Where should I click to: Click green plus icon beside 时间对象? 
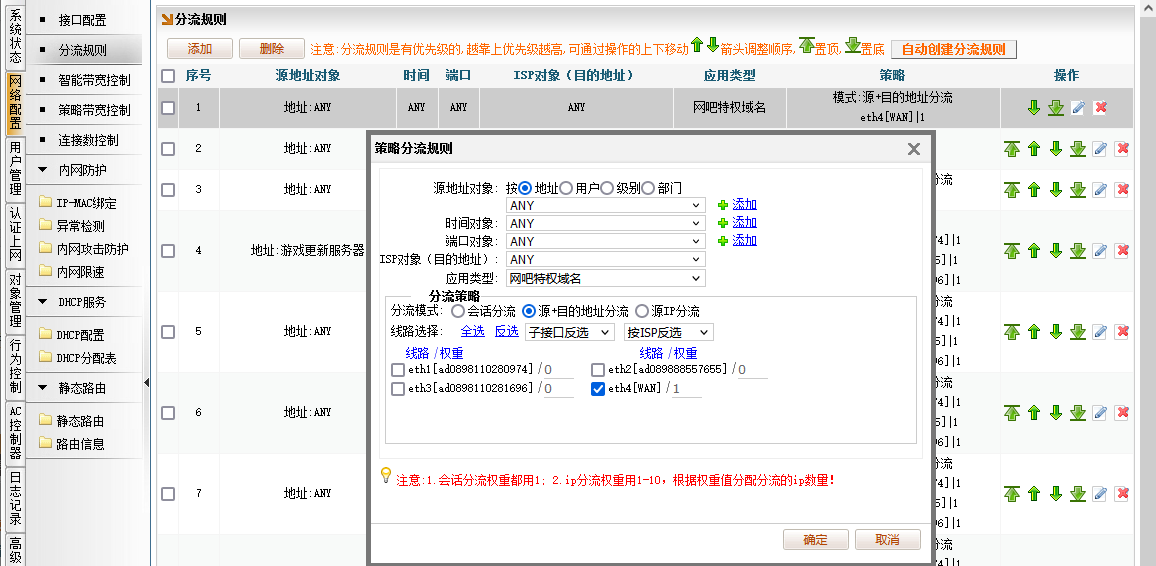tap(723, 223)
